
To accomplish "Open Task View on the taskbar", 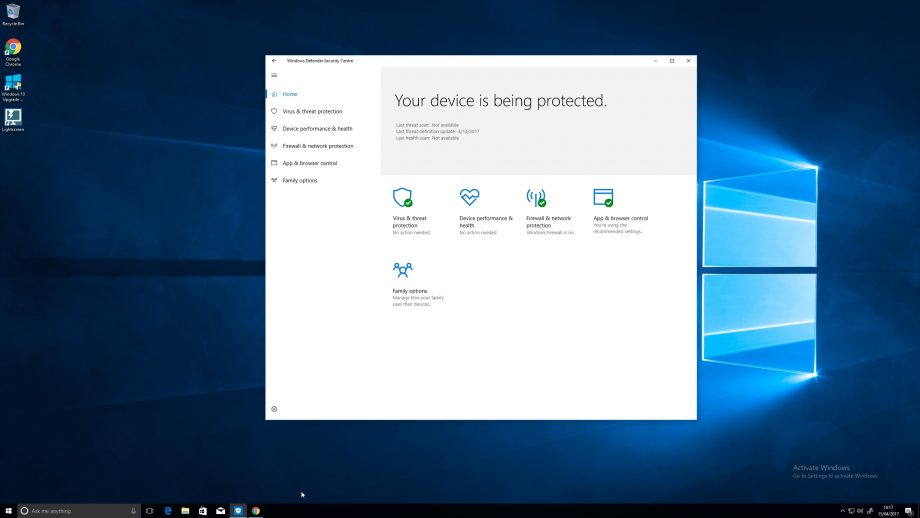I will point(150,511).
